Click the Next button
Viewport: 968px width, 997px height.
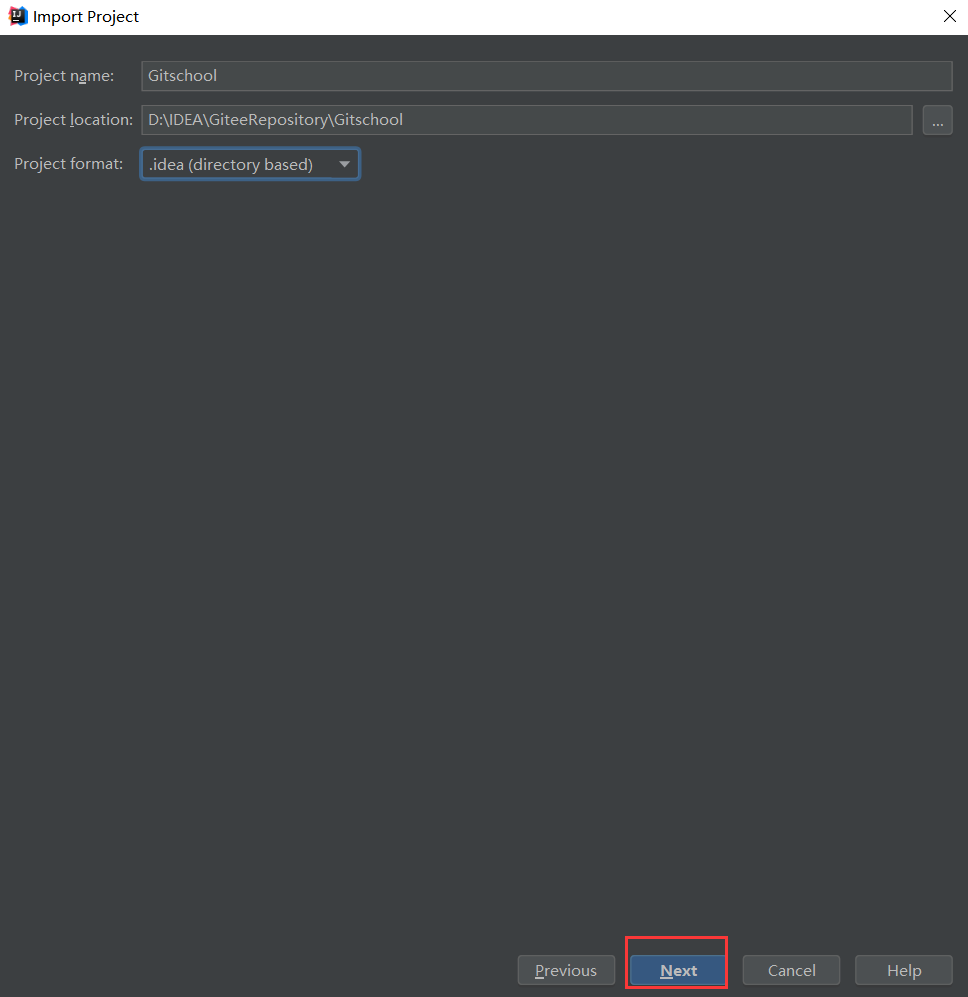[678, 970]
